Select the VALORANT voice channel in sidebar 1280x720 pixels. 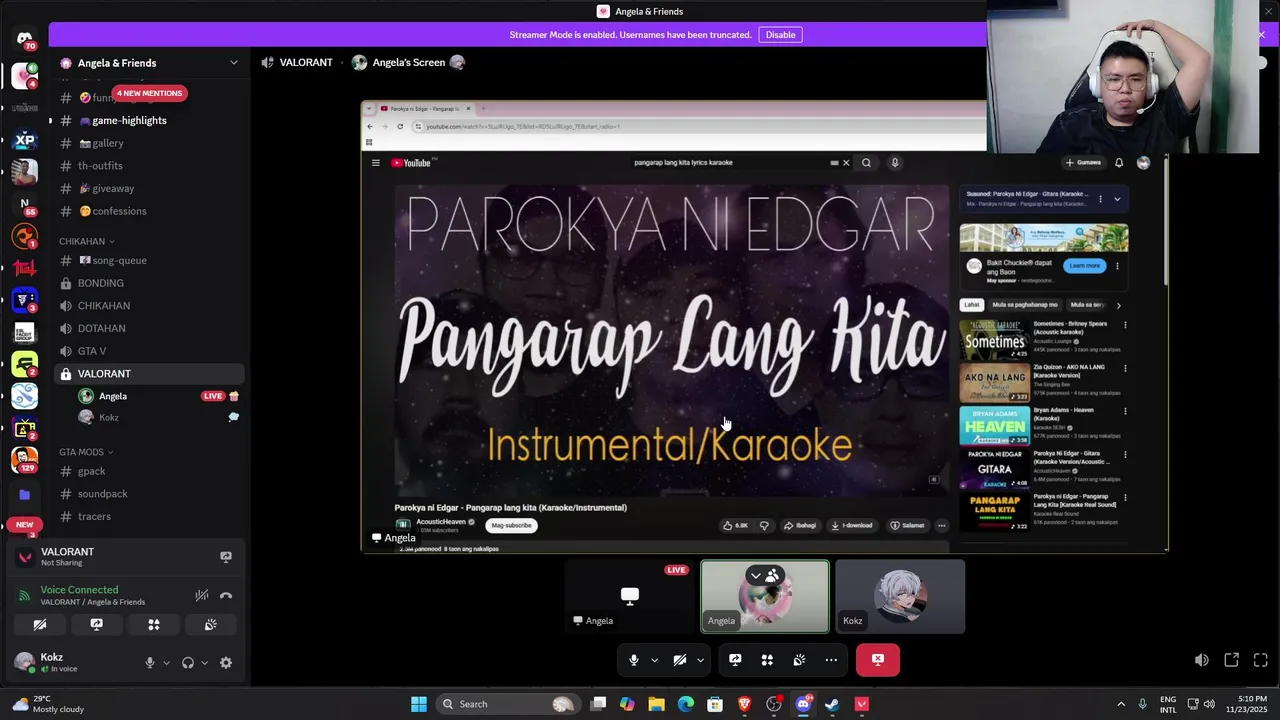148,374
